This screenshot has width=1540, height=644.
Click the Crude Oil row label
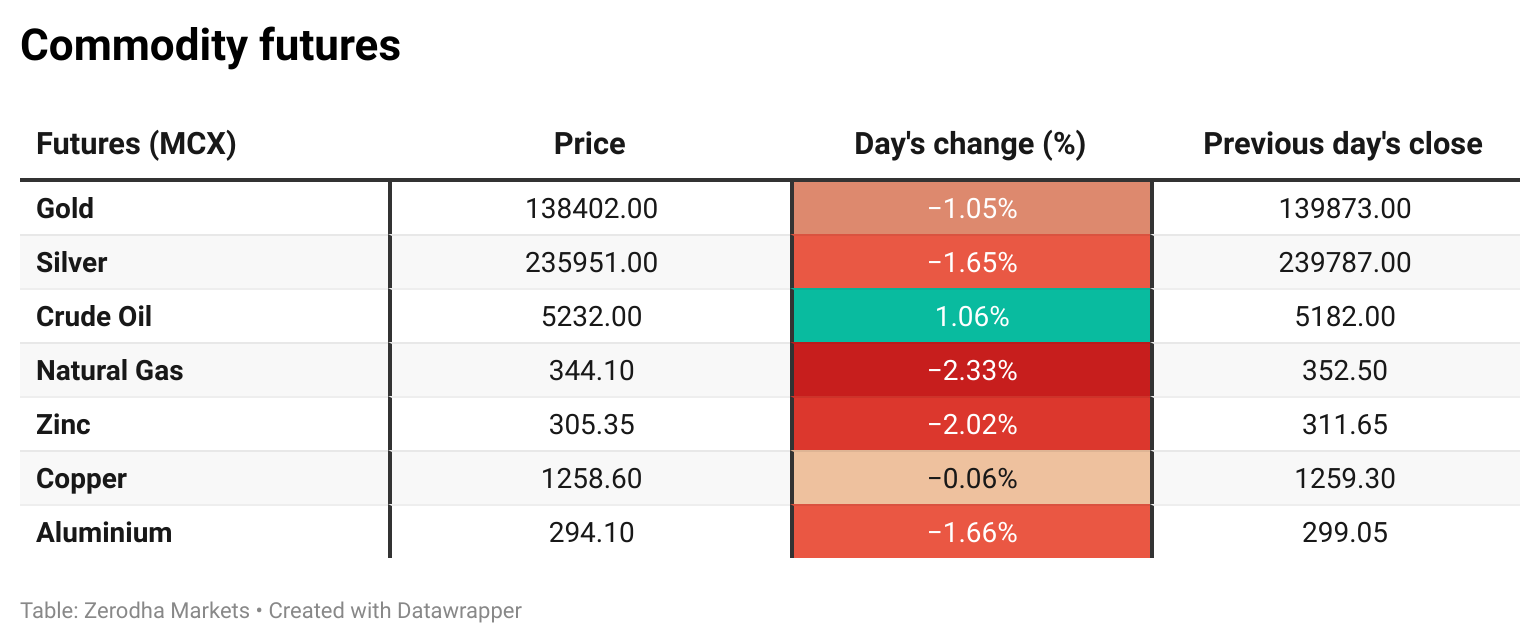click(x=94, y=317)
